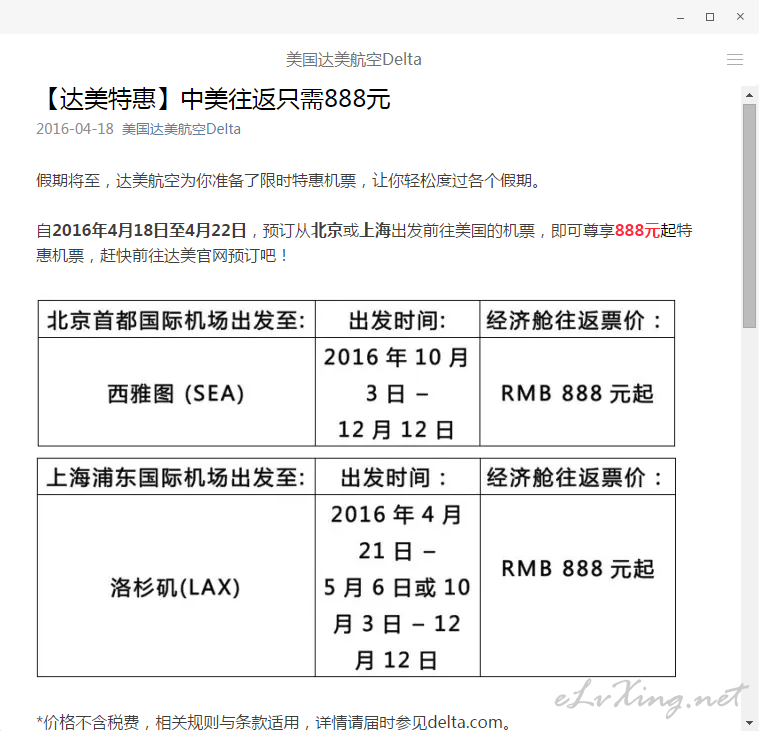
Task: Click the scrollbar up arrow
Action: pyautogui.click(x=749, y=95)
